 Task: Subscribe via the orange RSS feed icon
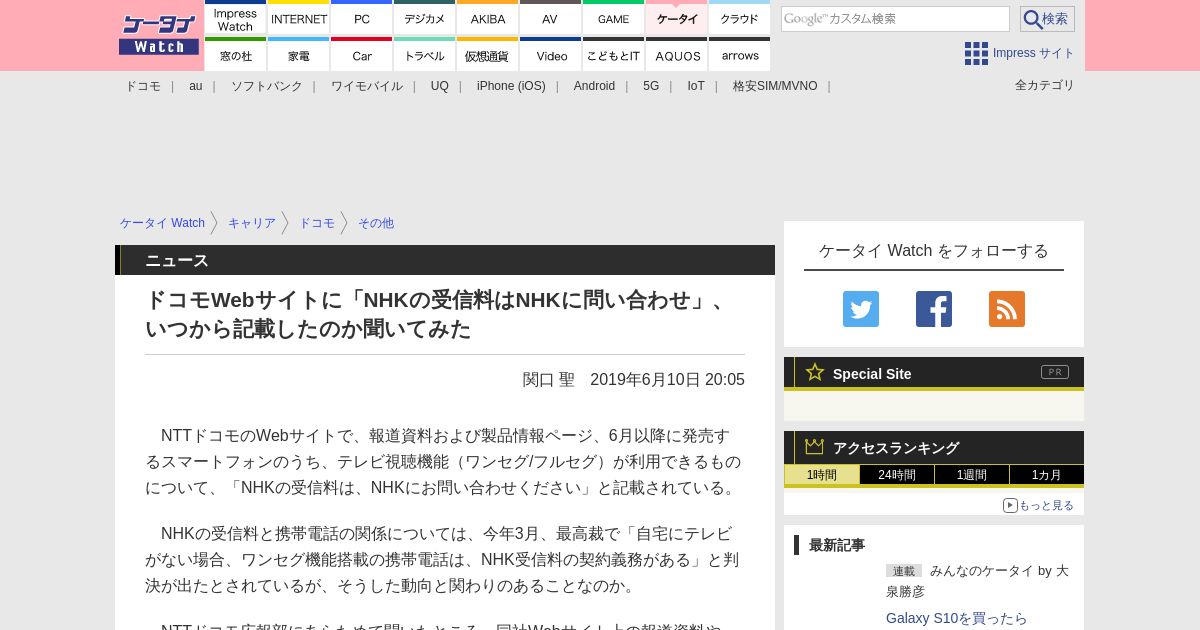click(1007, 309)
